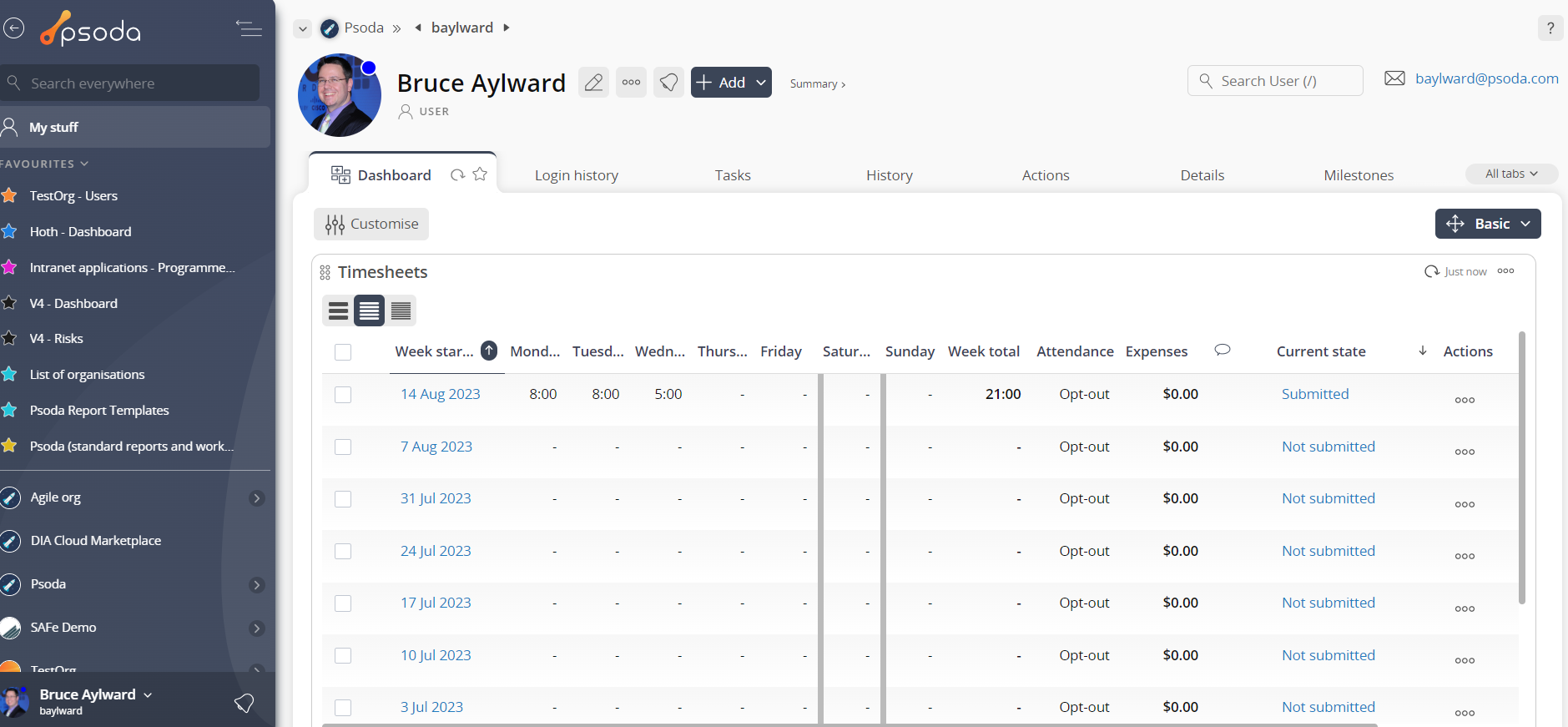Switch to the Actions tab

click(1046, 175)
